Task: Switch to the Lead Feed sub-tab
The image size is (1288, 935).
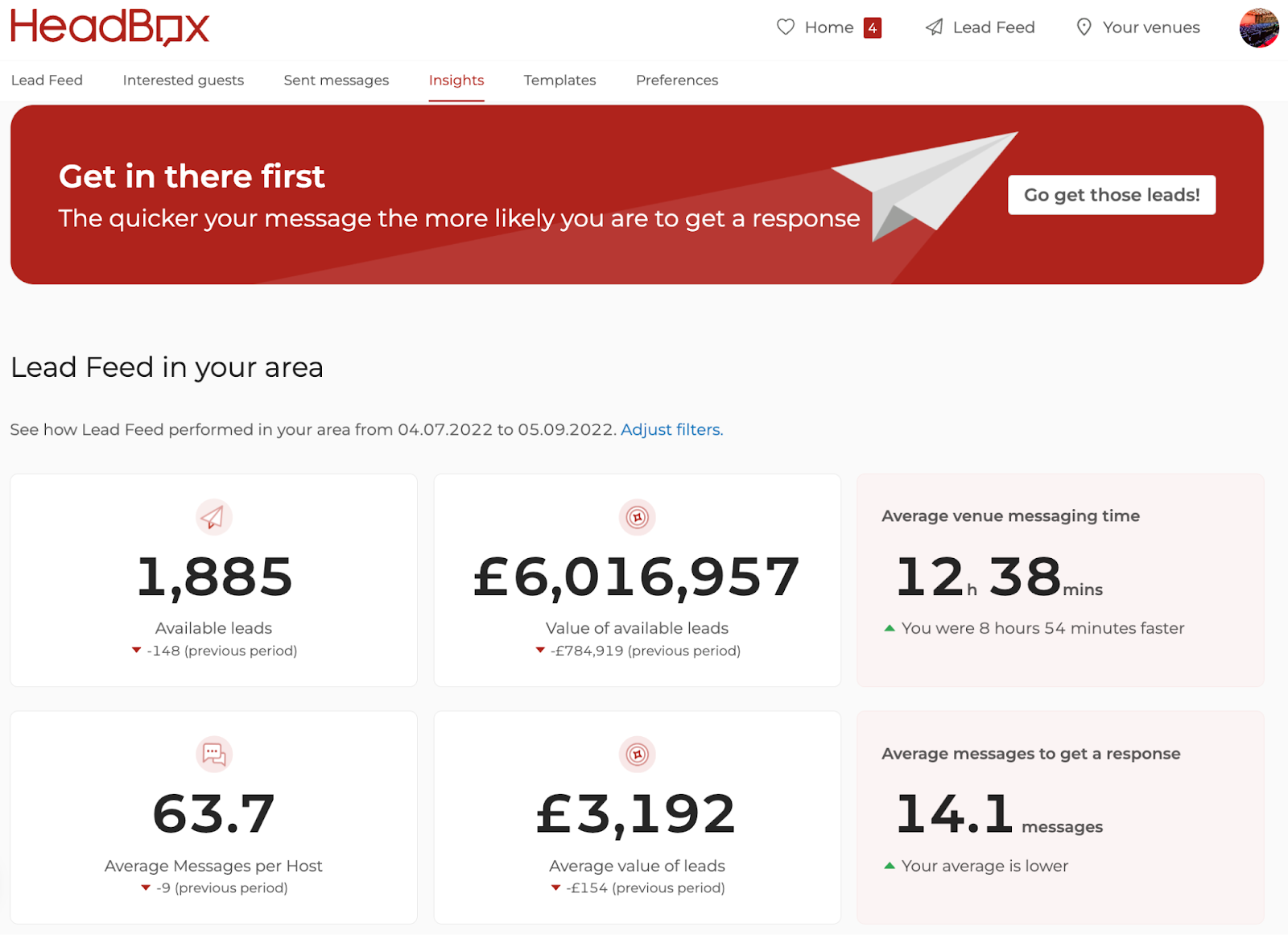Action: (x=47, y=80)
